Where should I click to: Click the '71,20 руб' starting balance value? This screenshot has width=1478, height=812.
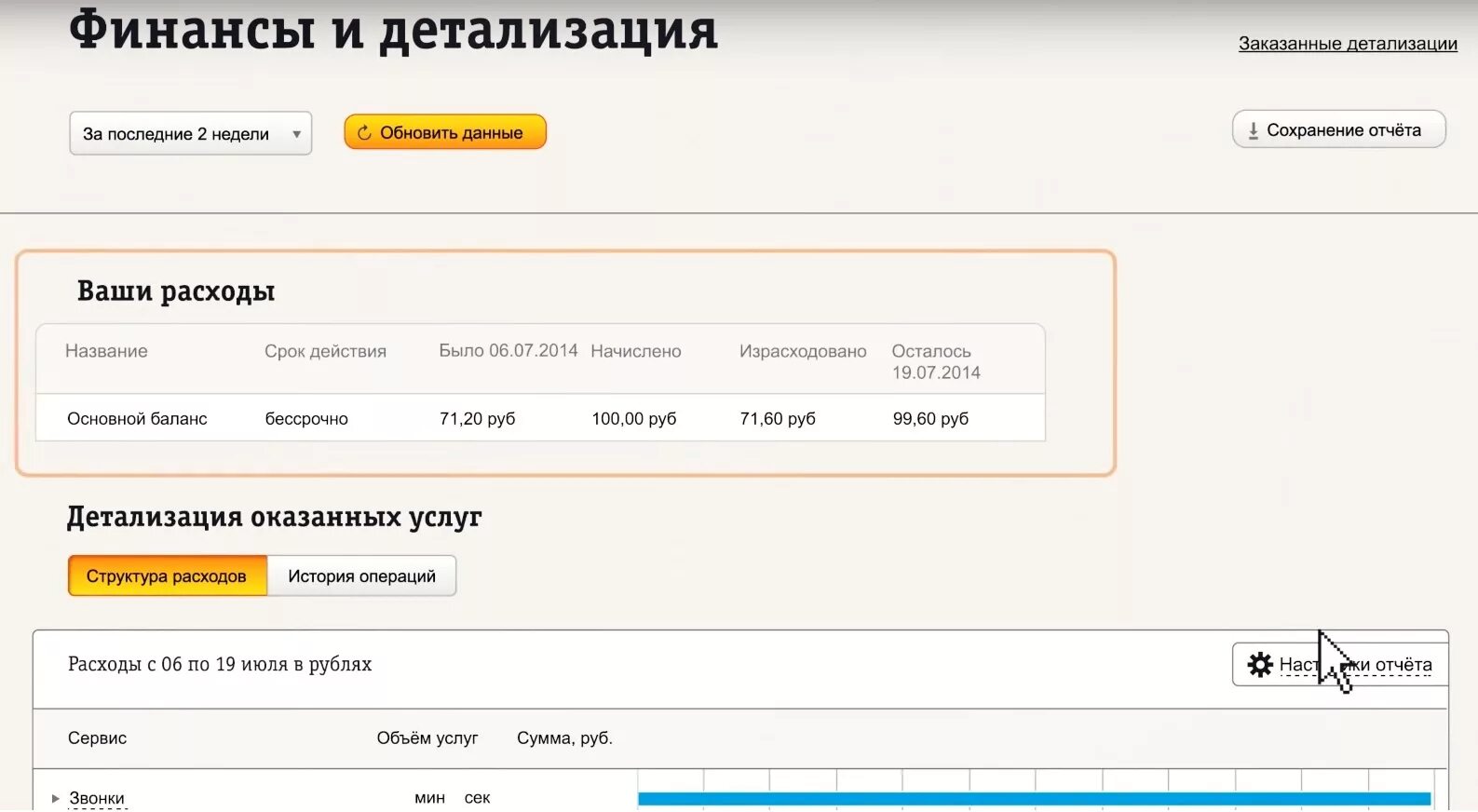pos(477,419)
